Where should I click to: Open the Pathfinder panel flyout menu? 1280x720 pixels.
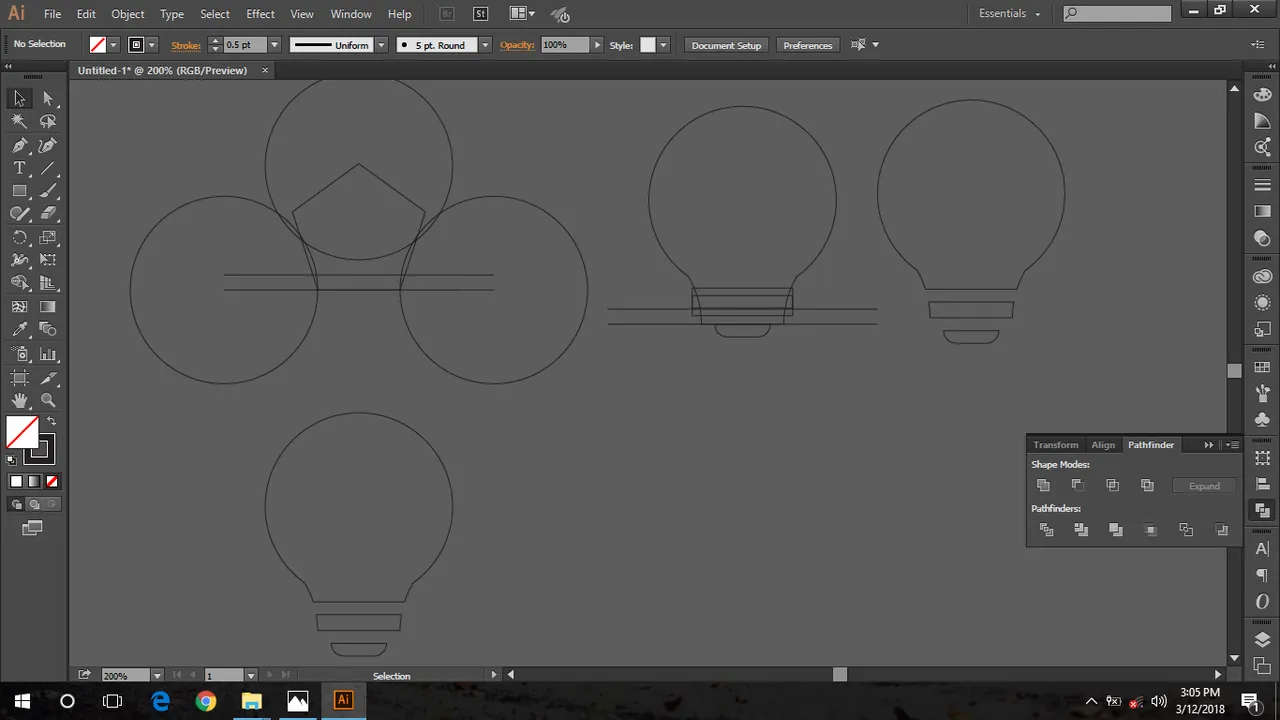click(1232, 445)
